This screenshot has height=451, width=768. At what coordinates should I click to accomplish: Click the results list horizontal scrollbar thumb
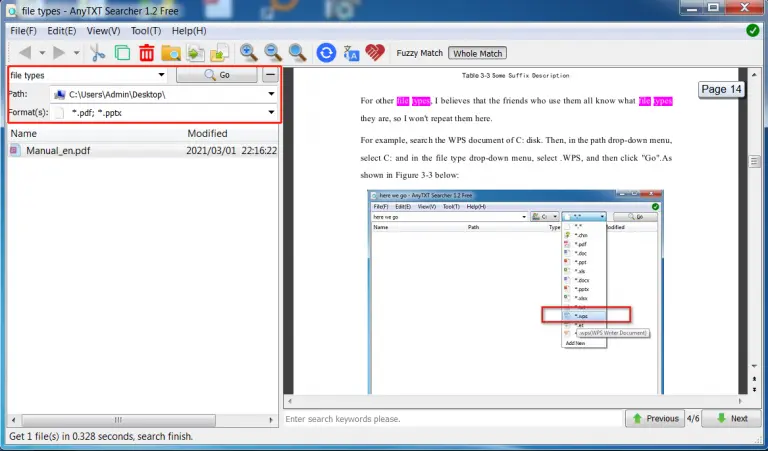(118, 420)
